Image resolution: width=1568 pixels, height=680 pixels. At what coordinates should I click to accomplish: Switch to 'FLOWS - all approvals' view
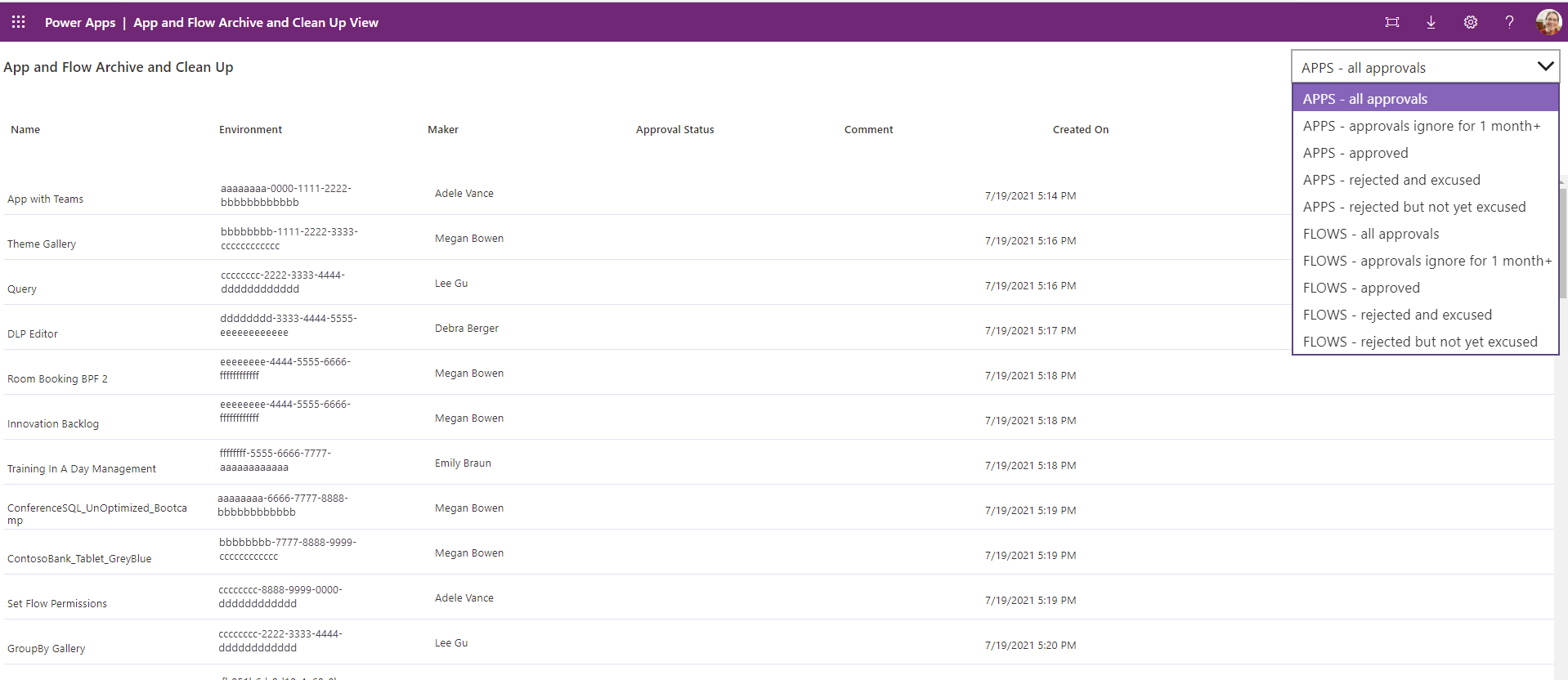[x=1371, y=234]
